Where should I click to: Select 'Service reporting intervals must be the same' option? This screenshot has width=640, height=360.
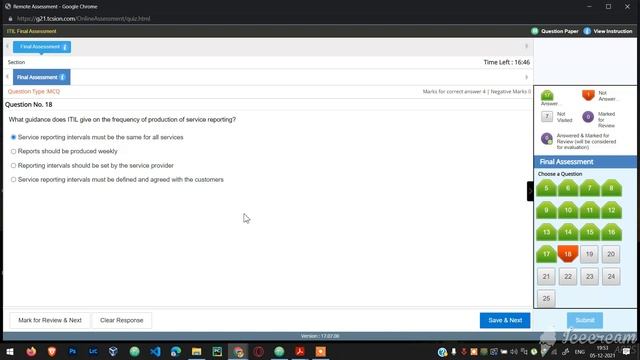[x=13, y=138]
